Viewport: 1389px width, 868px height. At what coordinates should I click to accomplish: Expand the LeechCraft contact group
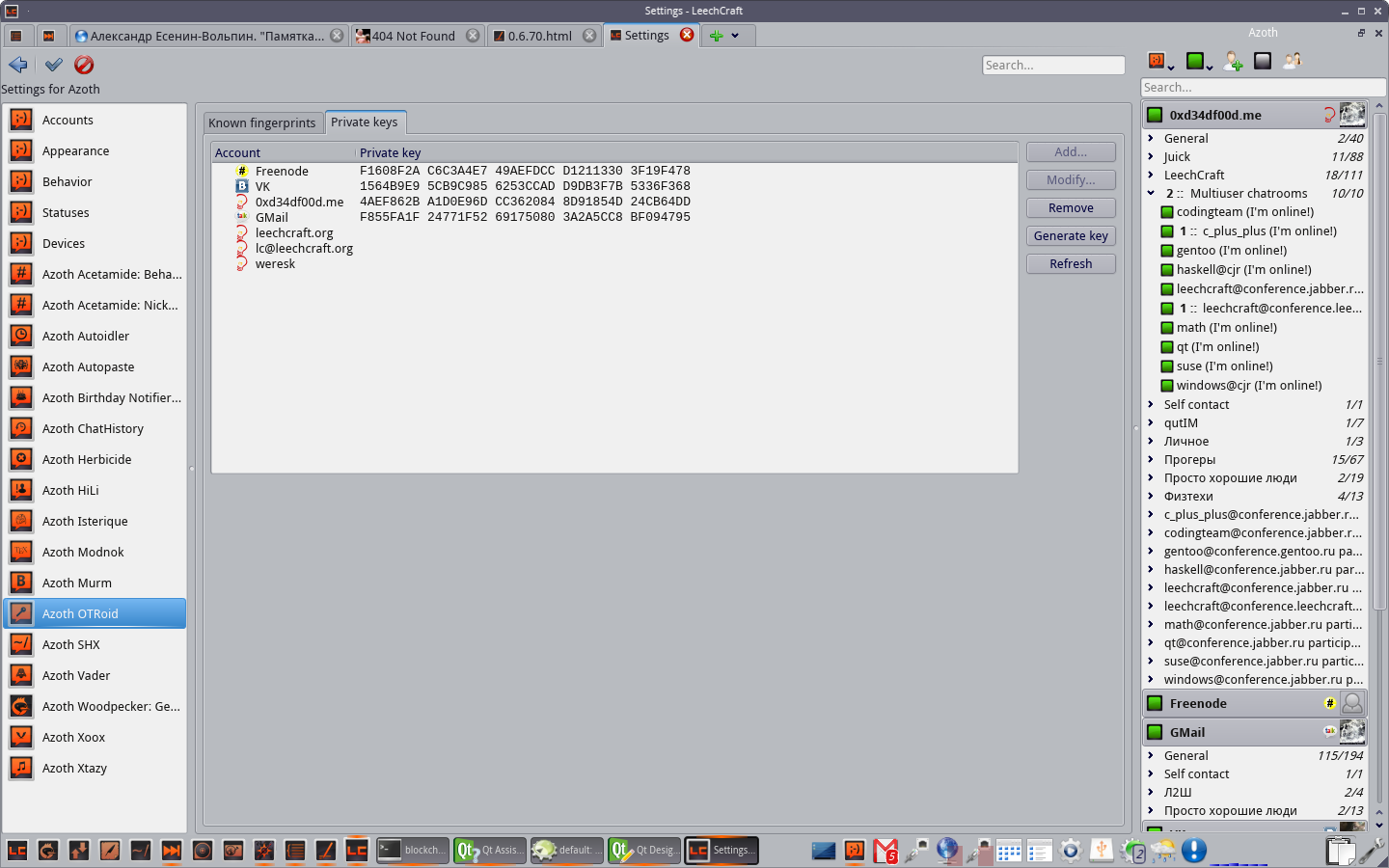(x=1151, y=175)
